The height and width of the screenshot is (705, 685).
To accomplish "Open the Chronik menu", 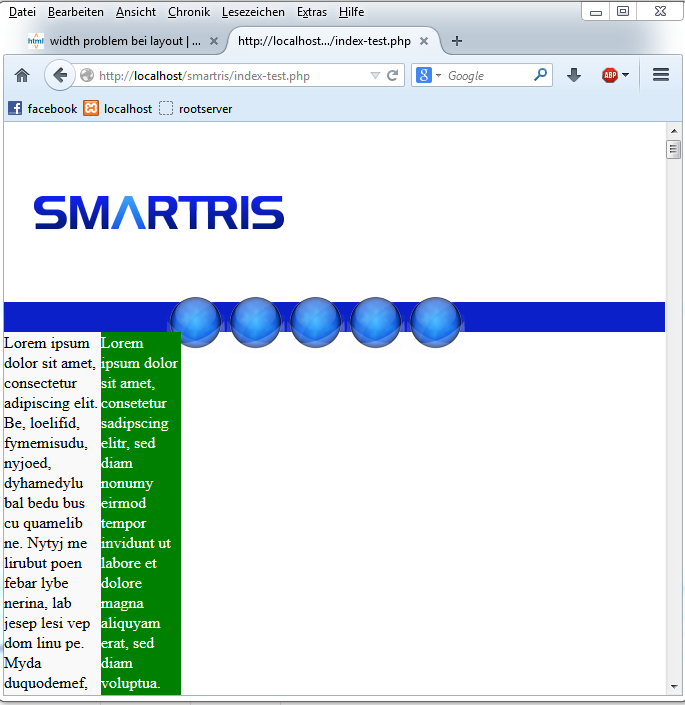I will [x=189, y=12].
